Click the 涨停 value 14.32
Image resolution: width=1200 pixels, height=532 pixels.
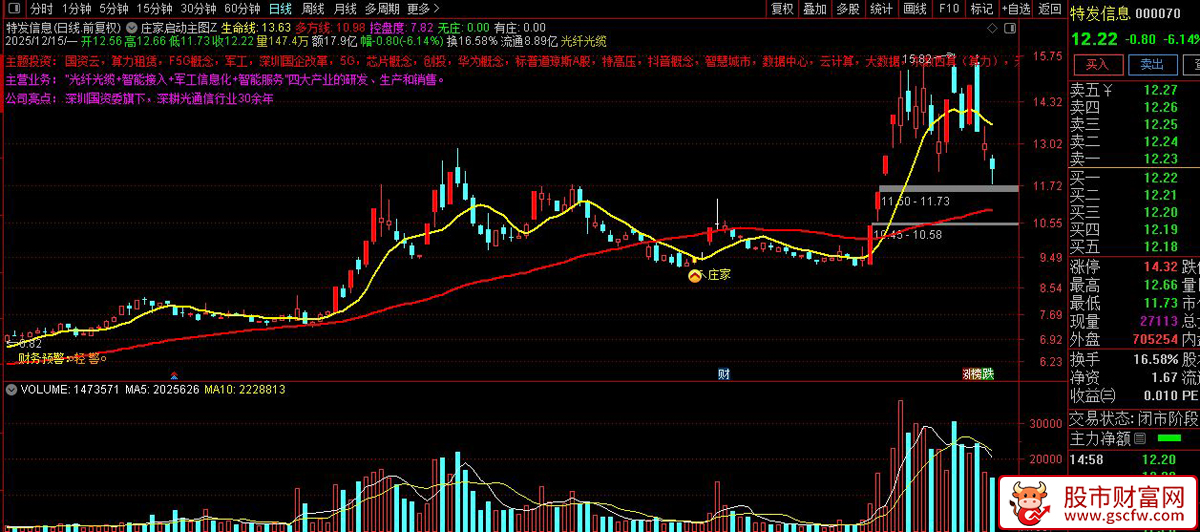point(1161,266)
